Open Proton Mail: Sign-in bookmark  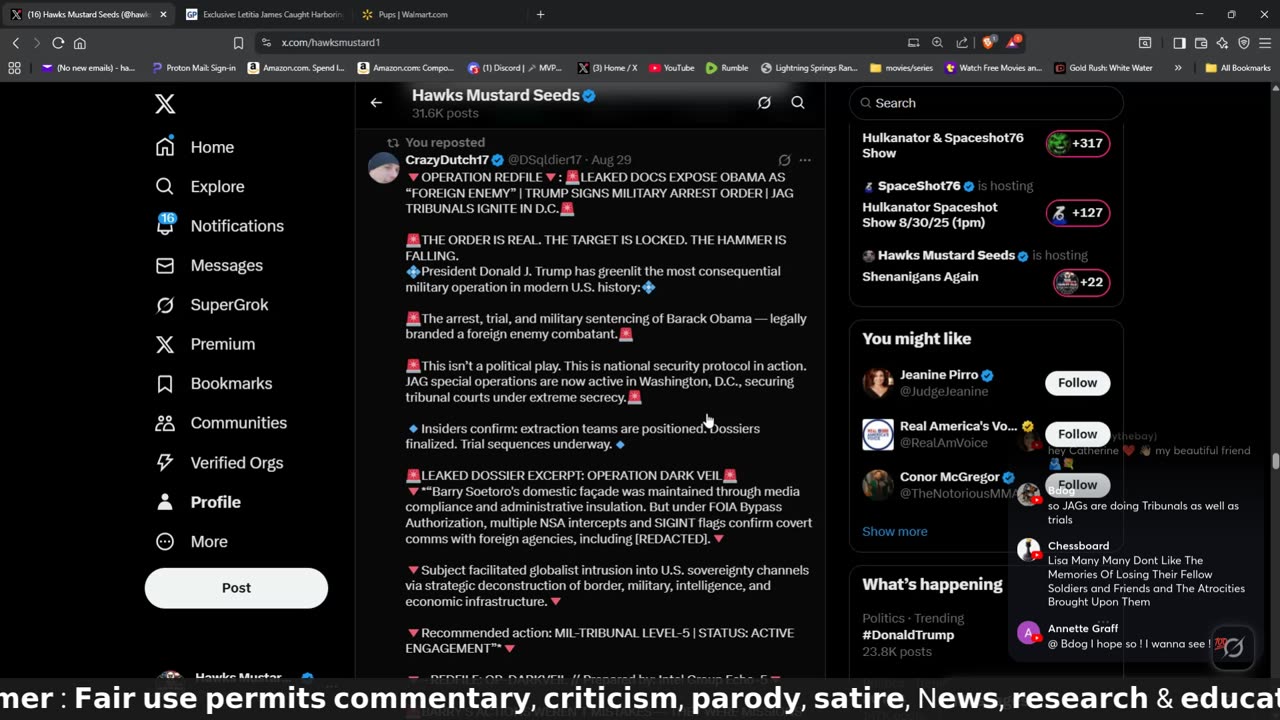click(x=194, y=68)
